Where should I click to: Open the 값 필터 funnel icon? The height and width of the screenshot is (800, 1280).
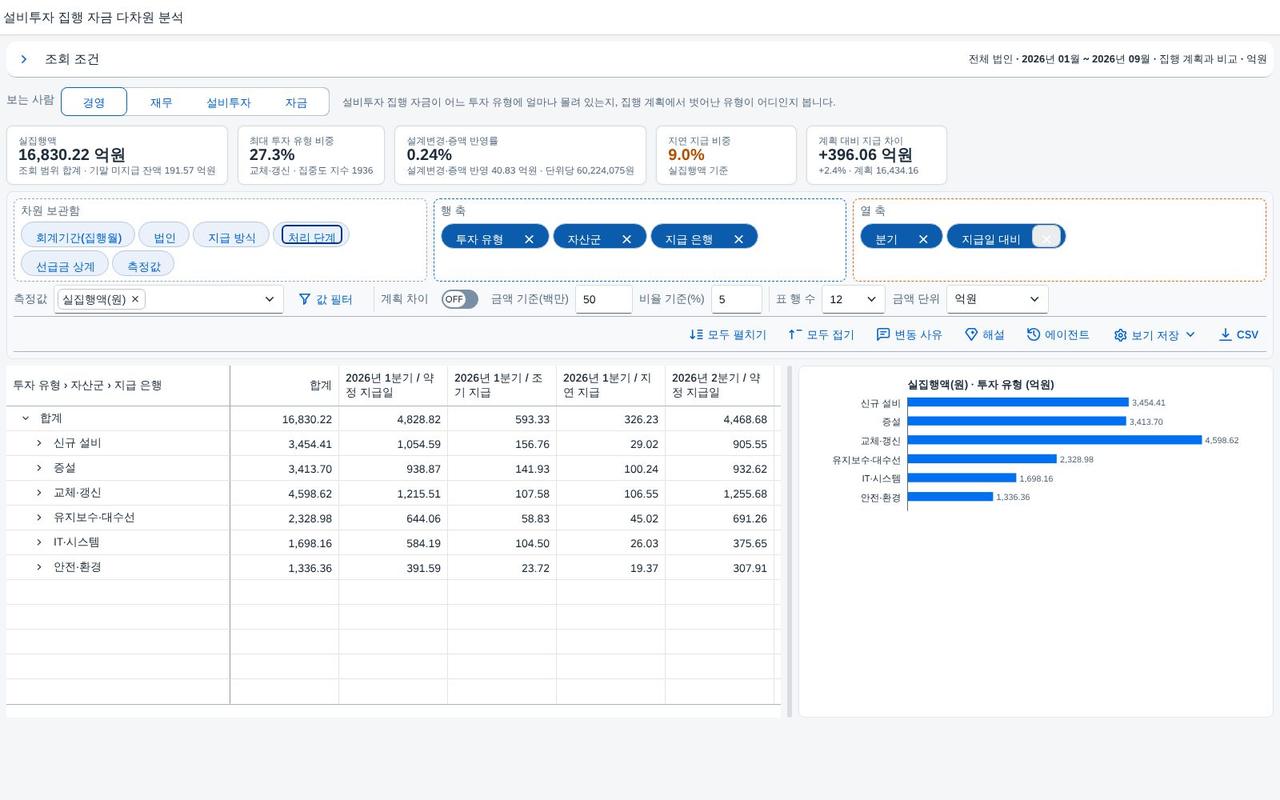305,299
